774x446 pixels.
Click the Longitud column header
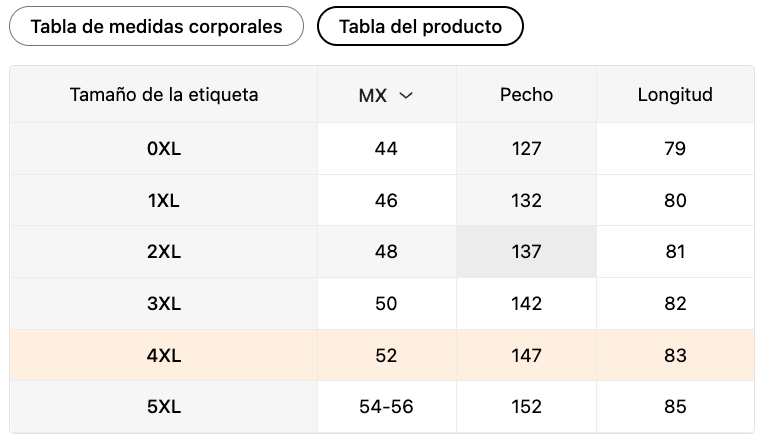point(675,95)
